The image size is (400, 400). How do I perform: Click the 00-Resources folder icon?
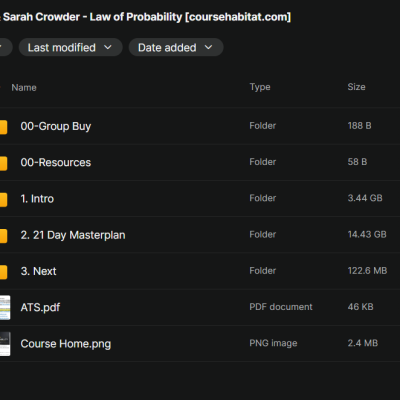tap(3, 163)
